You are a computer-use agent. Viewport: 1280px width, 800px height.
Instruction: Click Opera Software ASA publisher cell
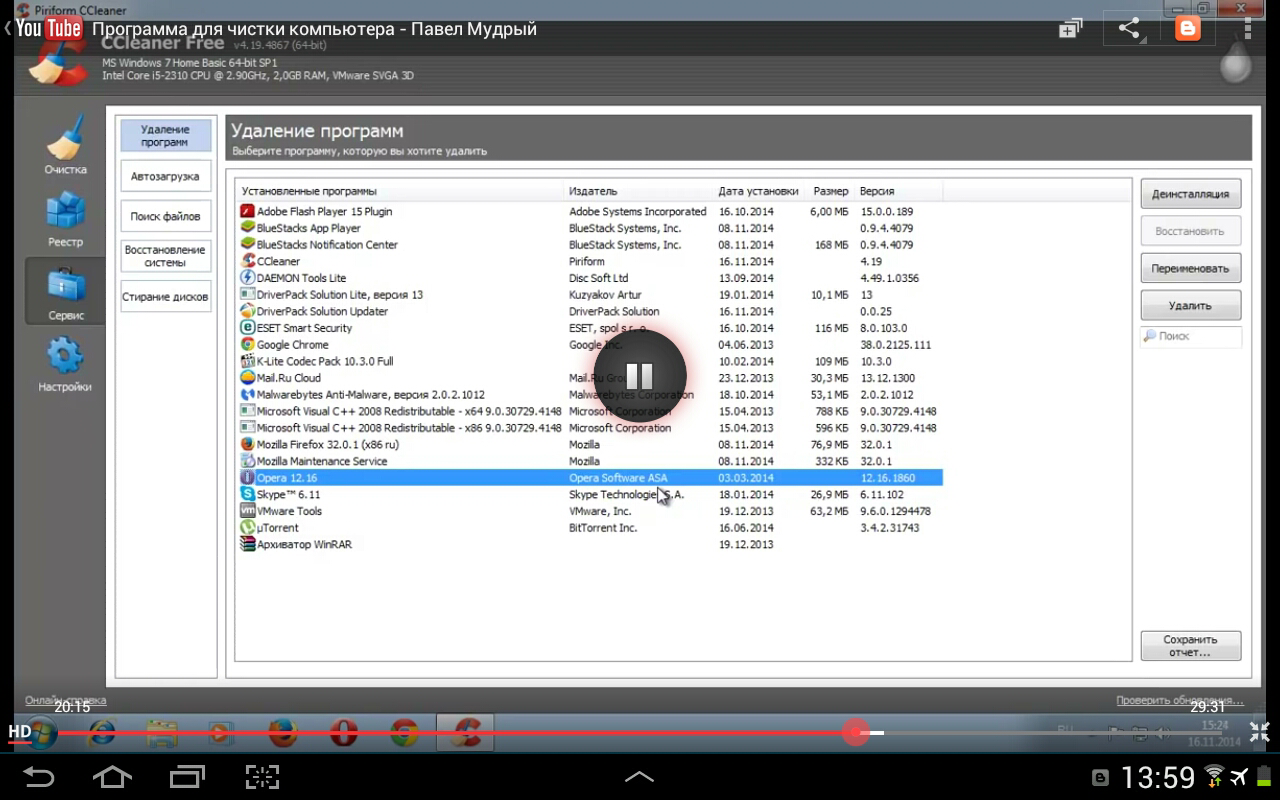pyautogui.click(x=618, y=478)
